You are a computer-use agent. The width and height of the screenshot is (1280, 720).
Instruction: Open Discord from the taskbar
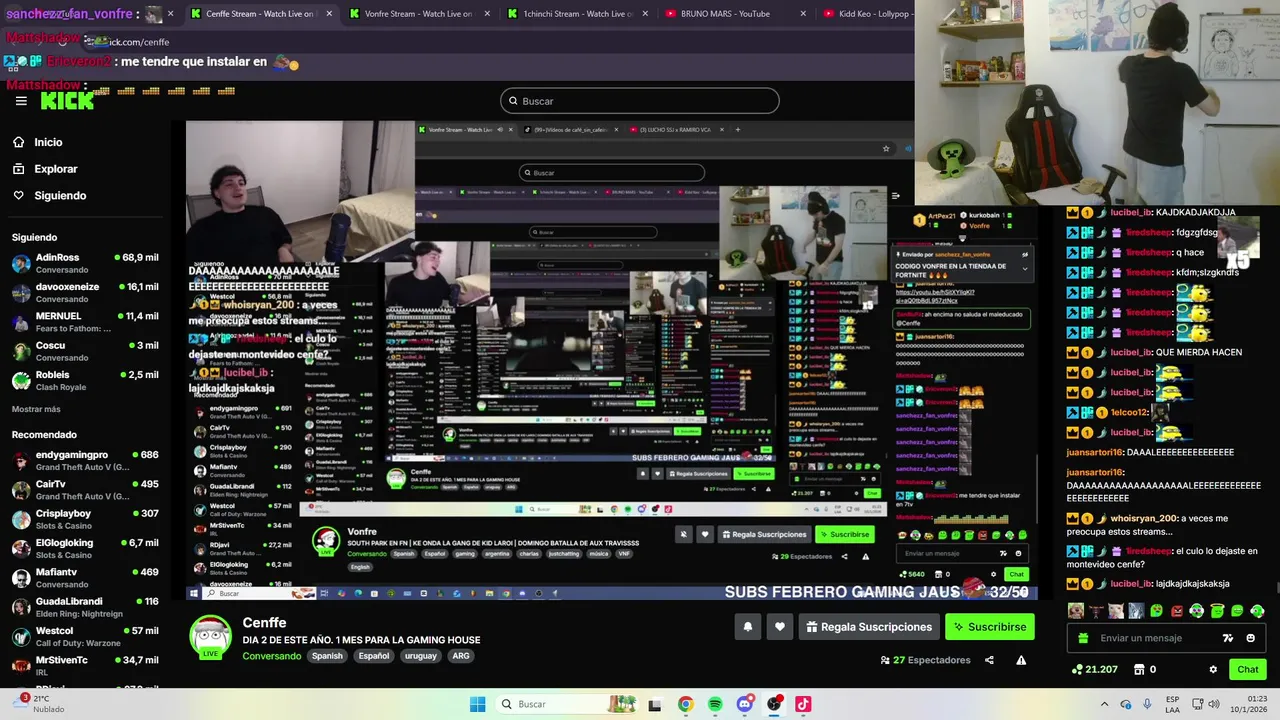point(744,704)
